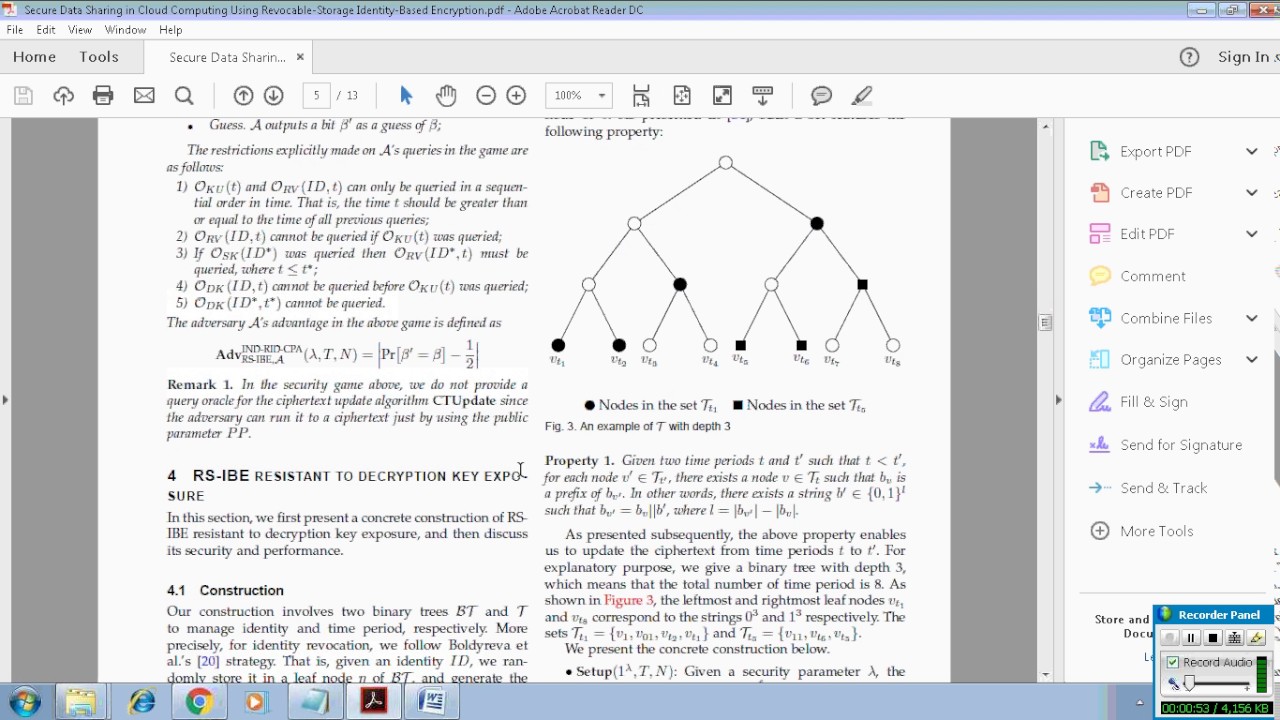
Task: Pause recording in Recorder Panel
Action: (1191, 638)
